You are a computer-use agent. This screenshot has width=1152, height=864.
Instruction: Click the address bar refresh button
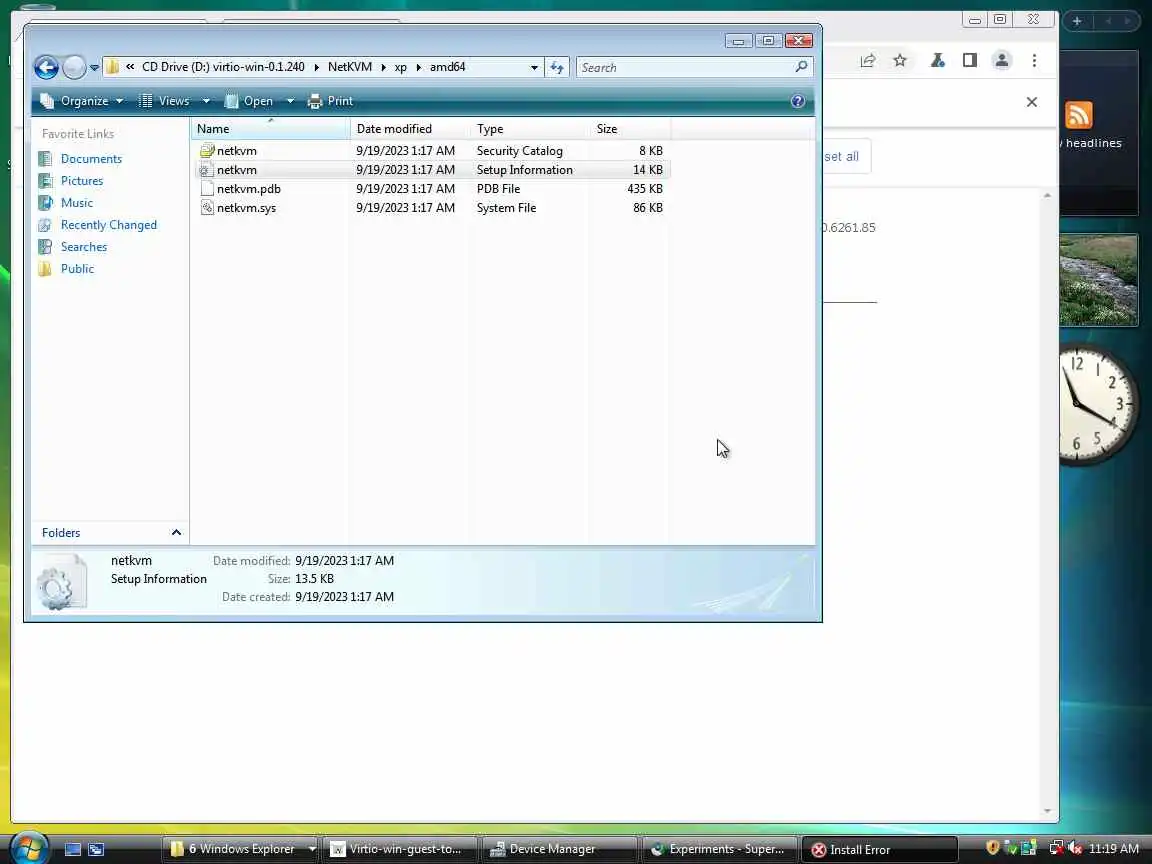557,68
